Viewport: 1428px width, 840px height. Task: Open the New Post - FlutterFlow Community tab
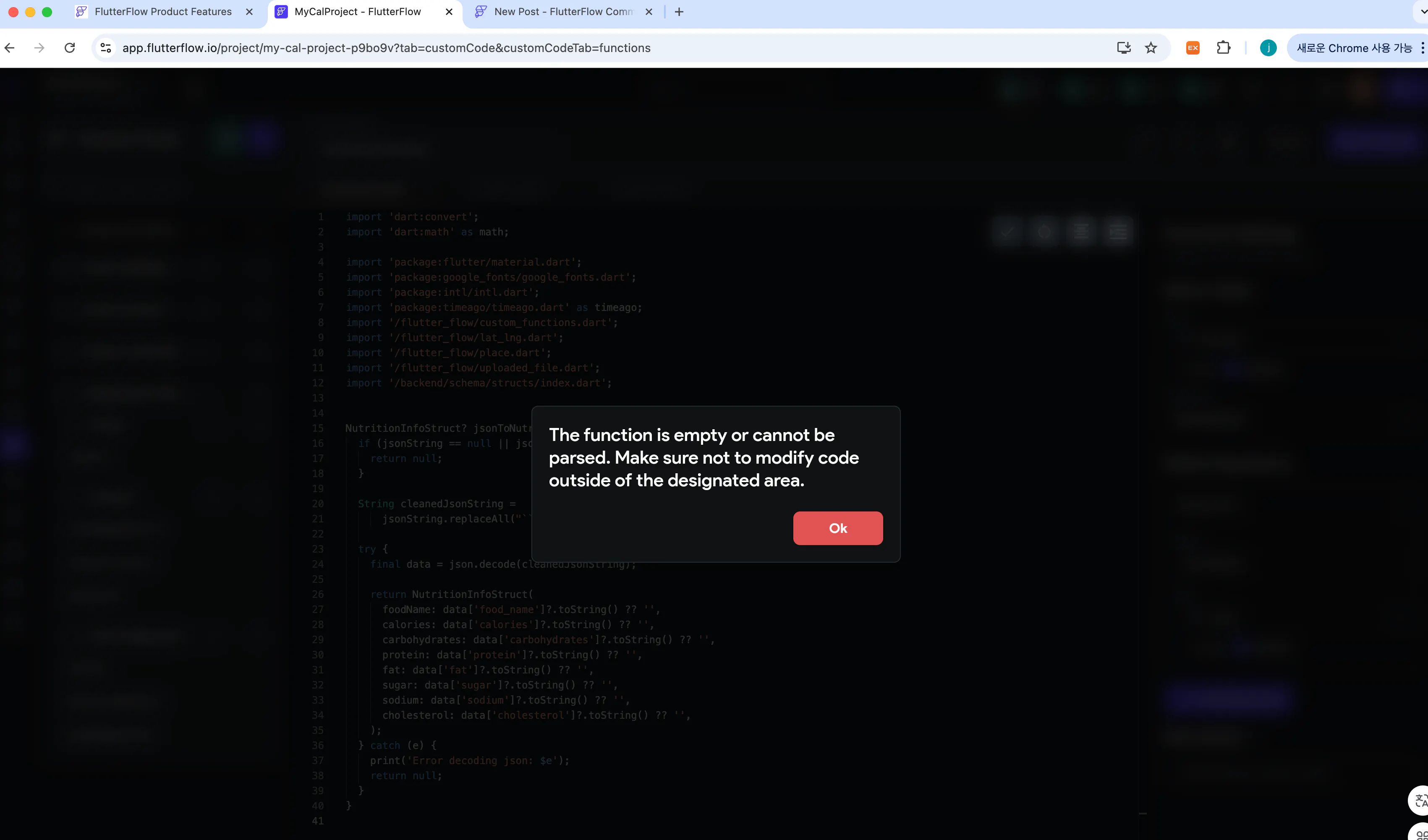click(x=563, y=12)
